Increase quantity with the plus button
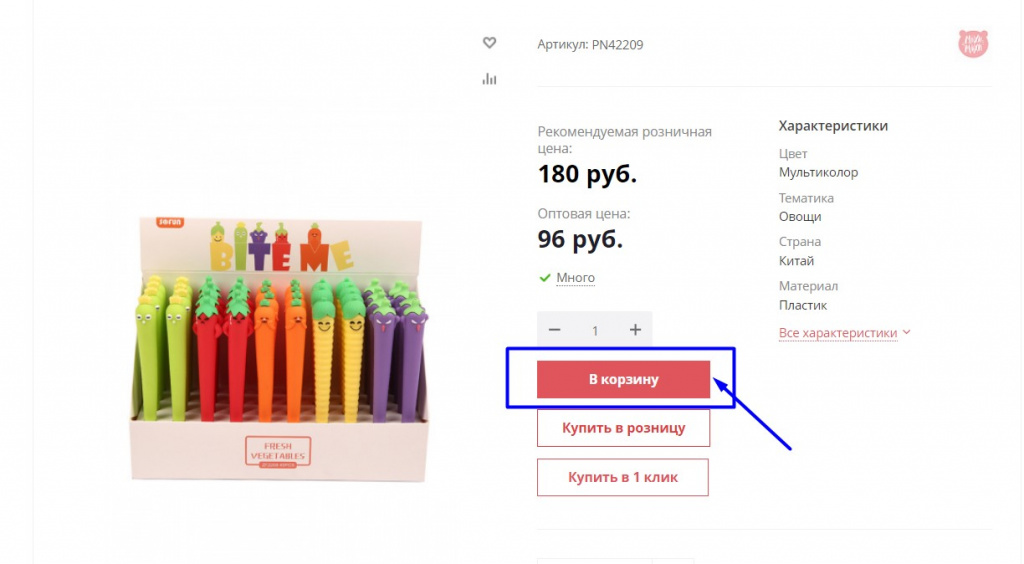The width and height of the screenshot is (1024, 564). pos(635,330)
